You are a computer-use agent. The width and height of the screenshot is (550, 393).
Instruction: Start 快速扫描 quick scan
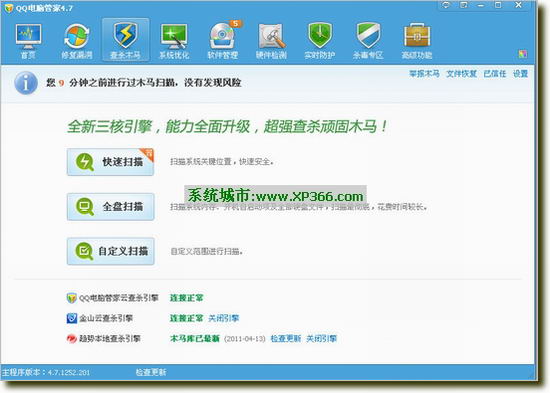(110, 162)
